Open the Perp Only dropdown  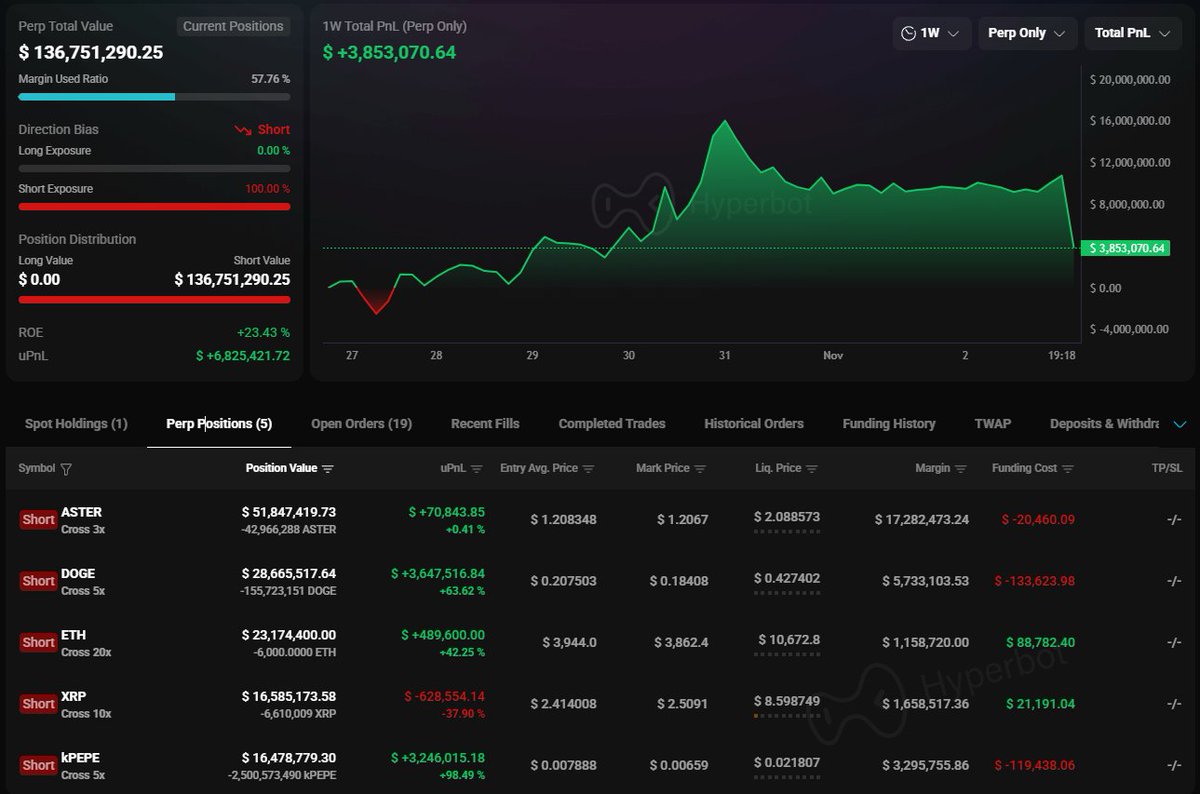[x=1027, y=33]
